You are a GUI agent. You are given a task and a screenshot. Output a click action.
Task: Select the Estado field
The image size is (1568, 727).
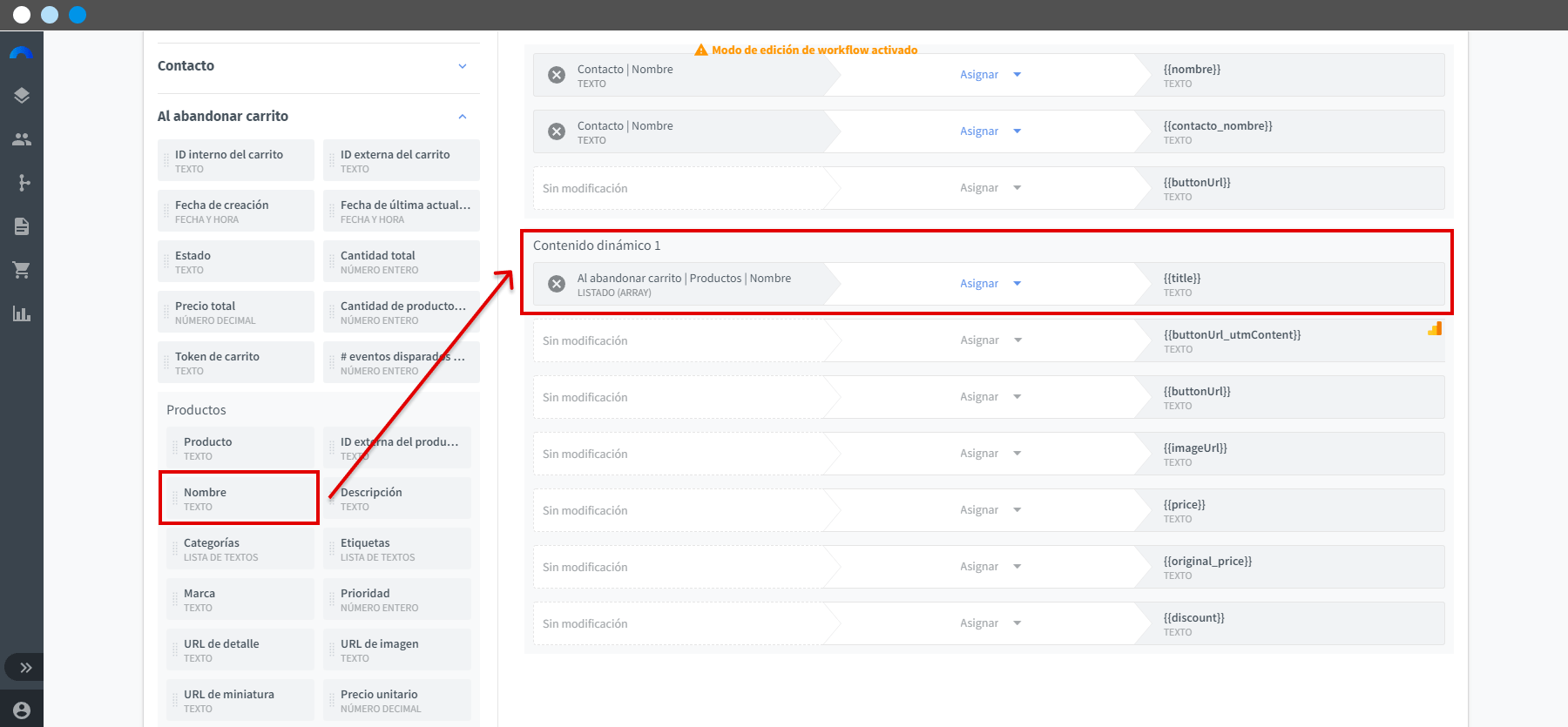236,261
